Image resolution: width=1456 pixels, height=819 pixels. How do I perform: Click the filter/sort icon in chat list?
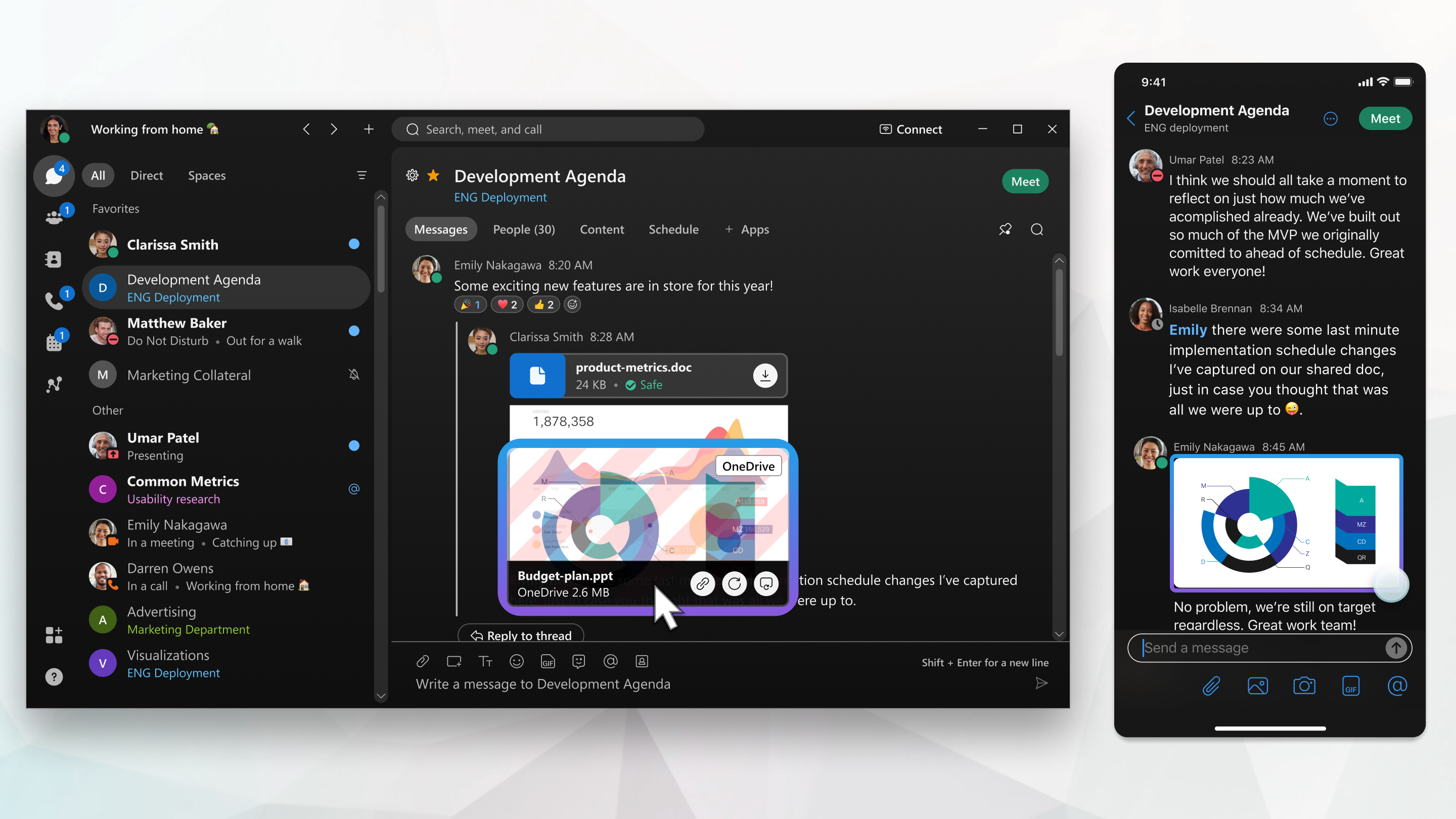[362, 175]
